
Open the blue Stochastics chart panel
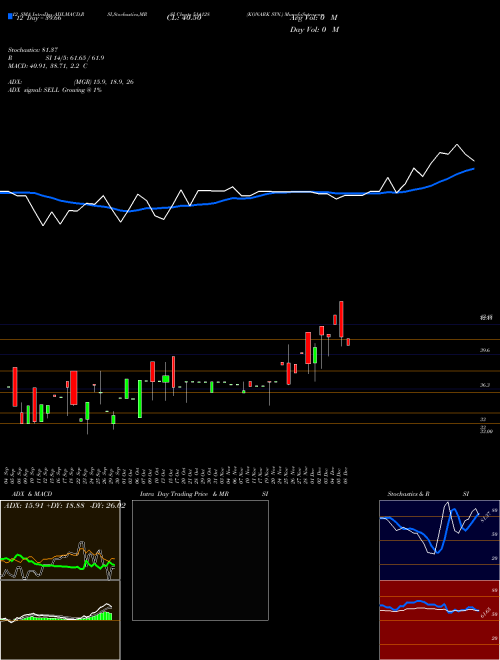tap(439, 540)
